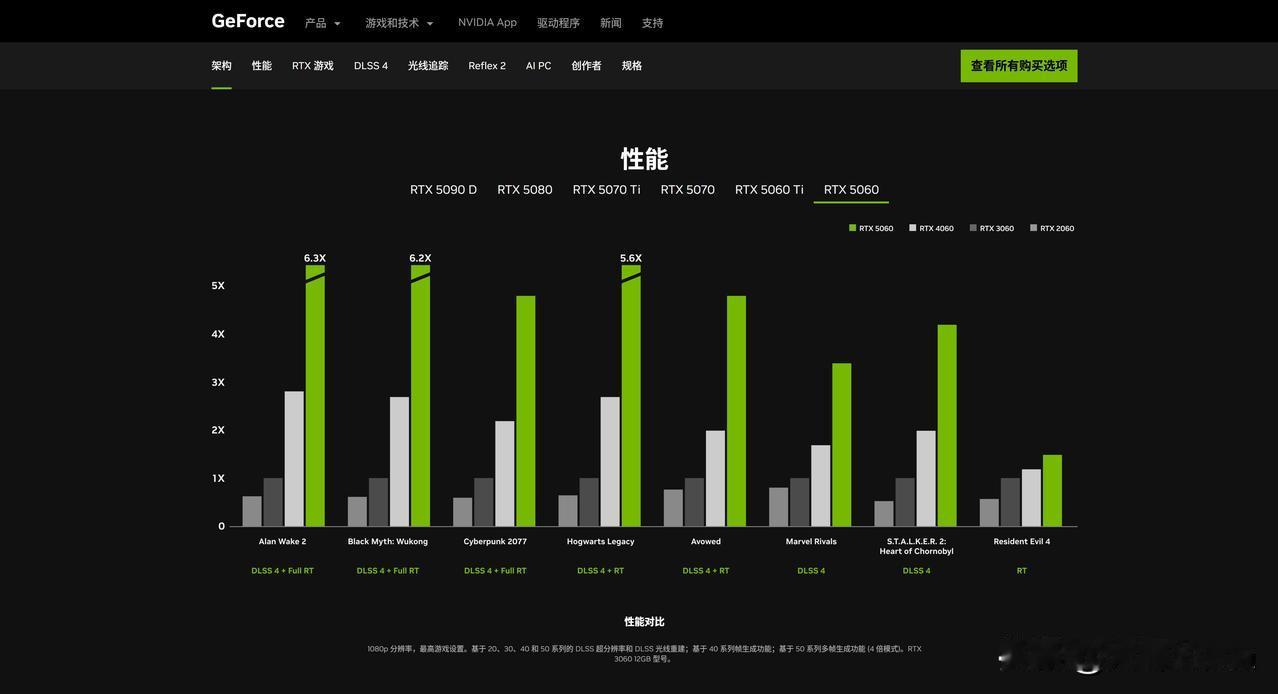Open the NVIDIA App link
Image resolution: width=1278 pixels, height=694 pixels.
click(x=487, y=22)
